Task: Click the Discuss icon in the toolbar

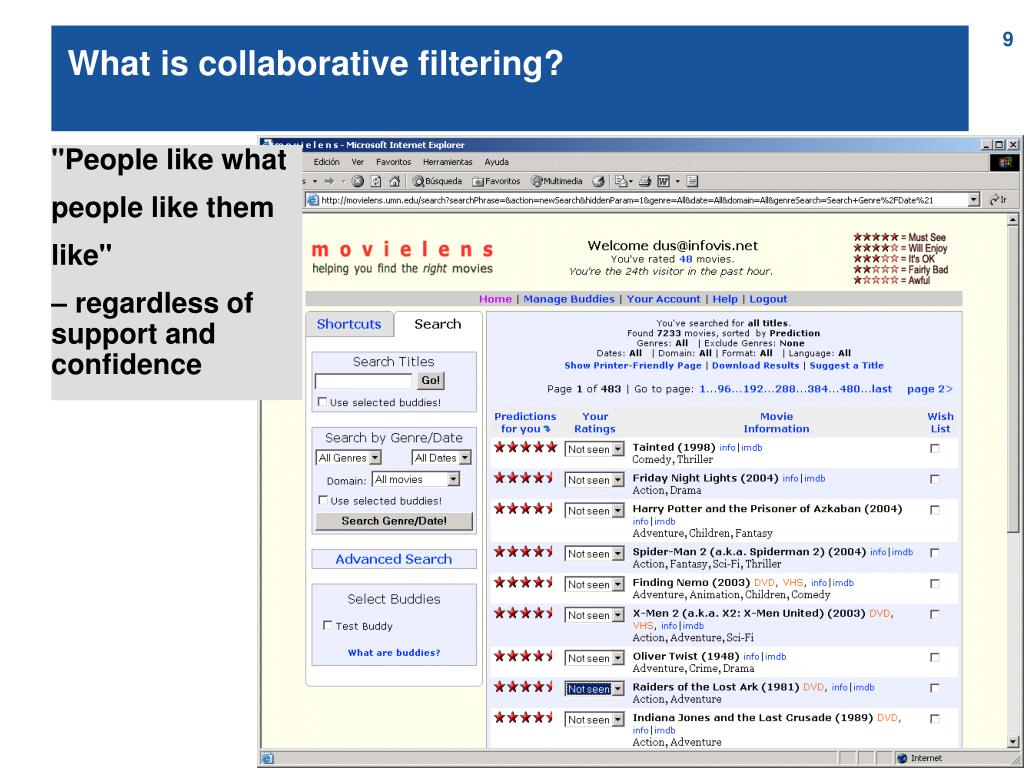Action: coord(693,181)
